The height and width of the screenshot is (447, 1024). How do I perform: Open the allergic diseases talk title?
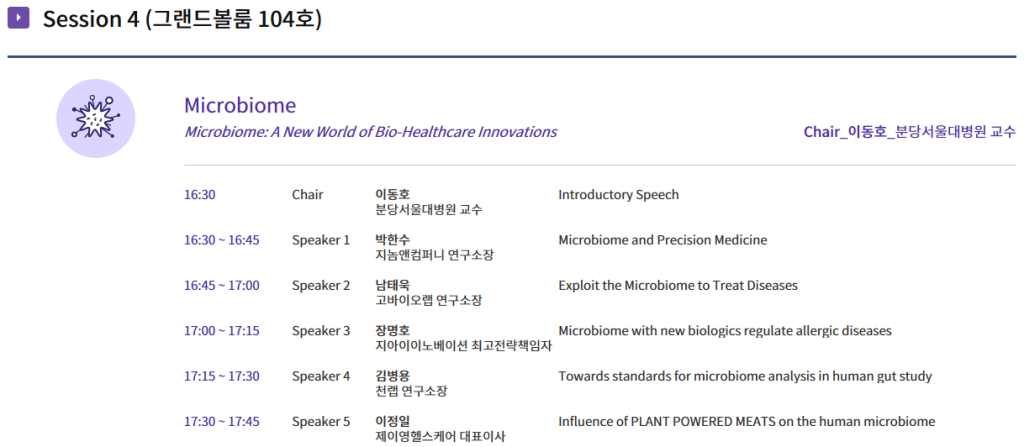click(x=725, y=331)
